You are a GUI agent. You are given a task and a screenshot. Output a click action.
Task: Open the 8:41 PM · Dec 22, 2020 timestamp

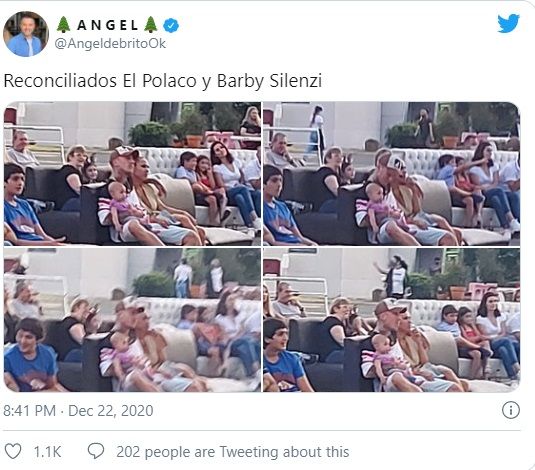(78, 410)
